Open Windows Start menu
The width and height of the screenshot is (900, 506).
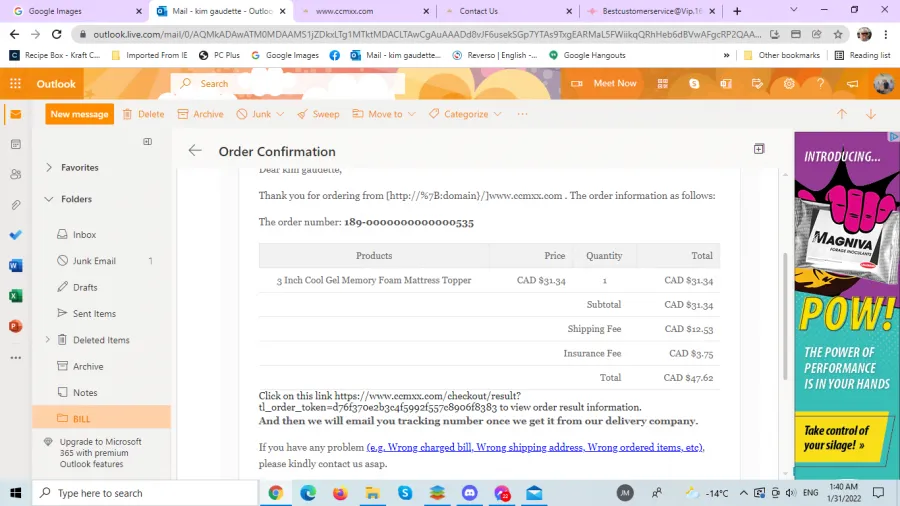pyautogui.click(x=15, y=493)
